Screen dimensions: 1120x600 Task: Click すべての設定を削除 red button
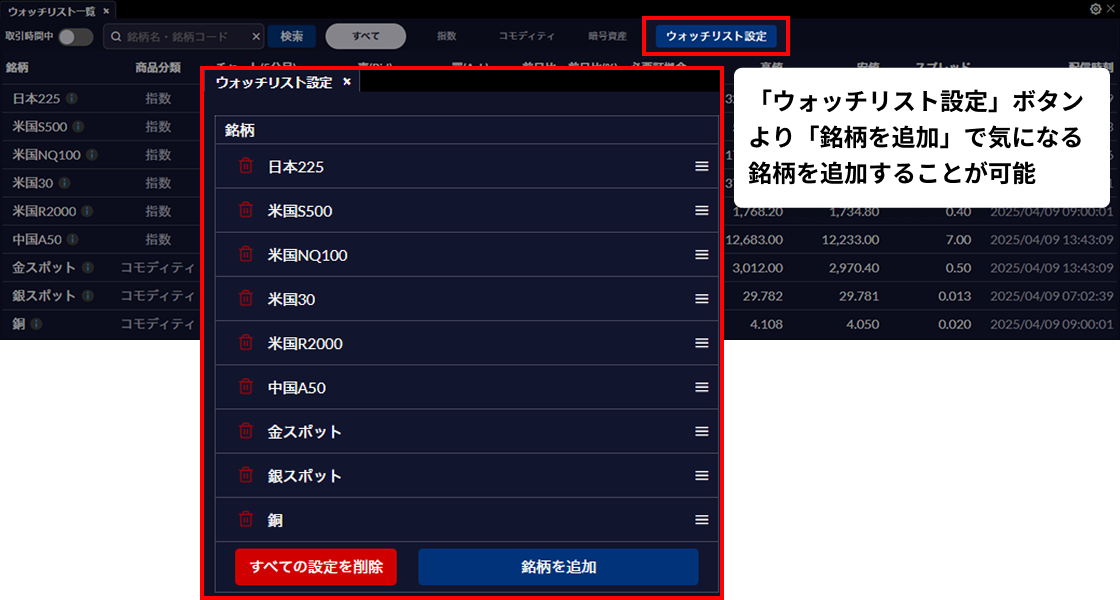[x=316, y=566]
